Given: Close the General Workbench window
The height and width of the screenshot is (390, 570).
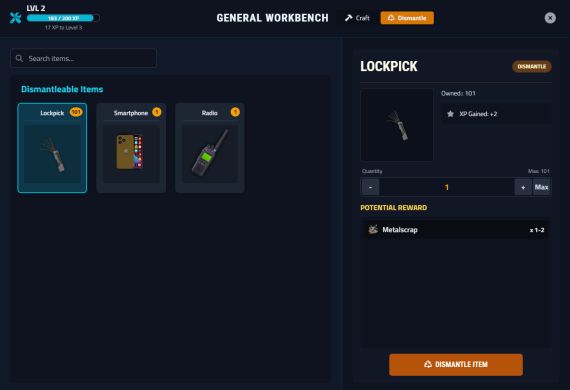Looking at the screenshot, I should (550, 18).
